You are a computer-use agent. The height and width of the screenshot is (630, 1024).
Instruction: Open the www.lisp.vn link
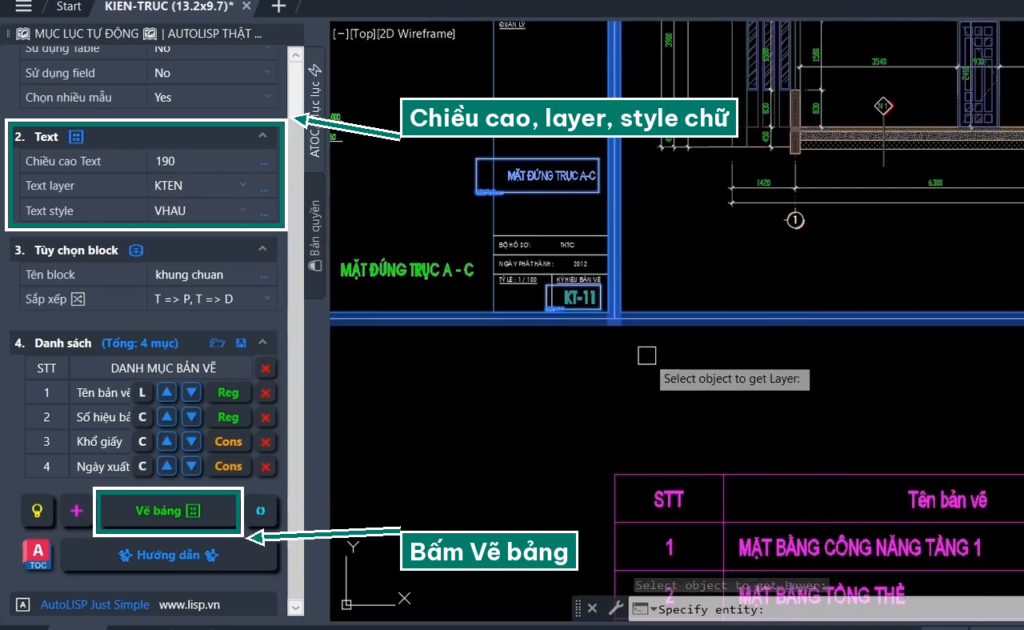[189, 605]
